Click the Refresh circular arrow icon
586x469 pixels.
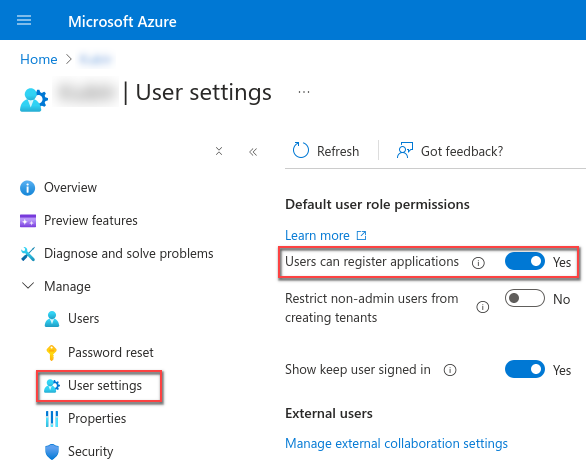pyautogui.click(x=300, y=150)
